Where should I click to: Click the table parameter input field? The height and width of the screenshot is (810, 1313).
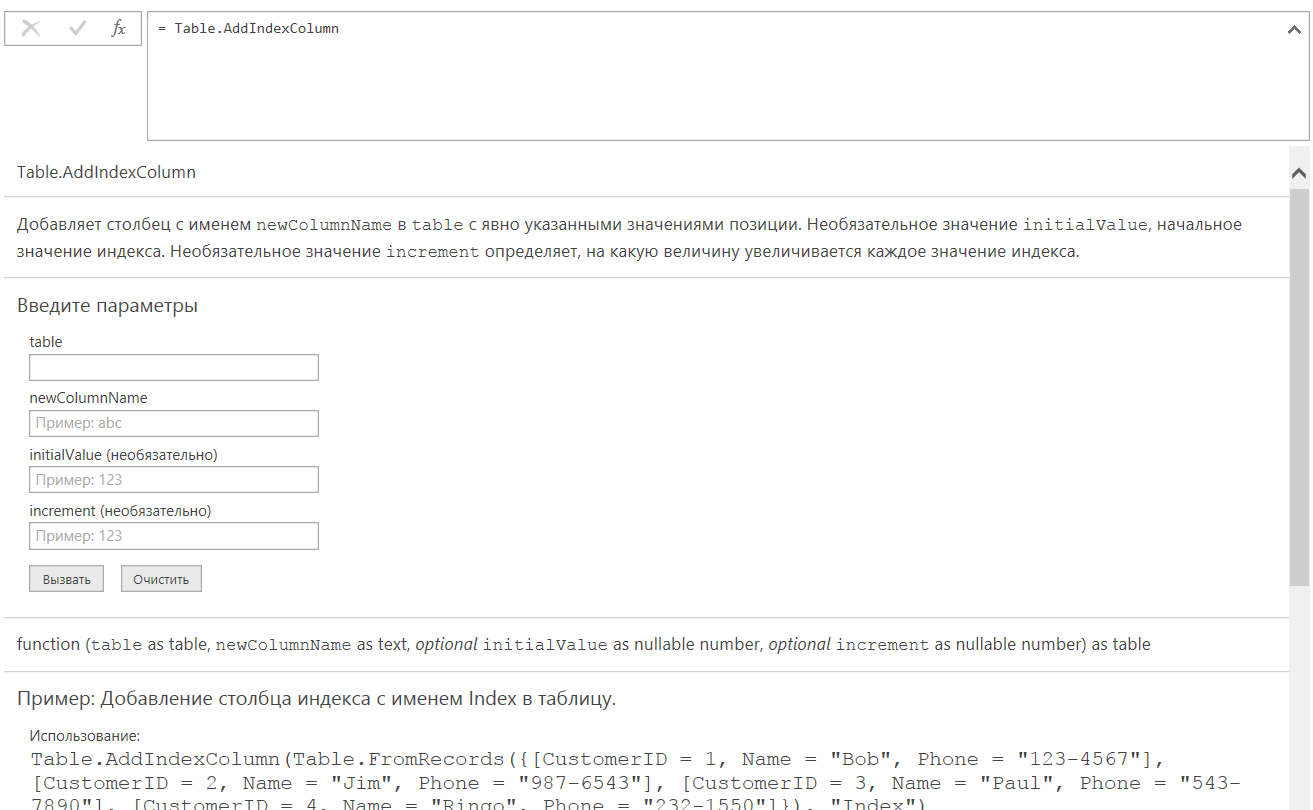click(174, 367)
